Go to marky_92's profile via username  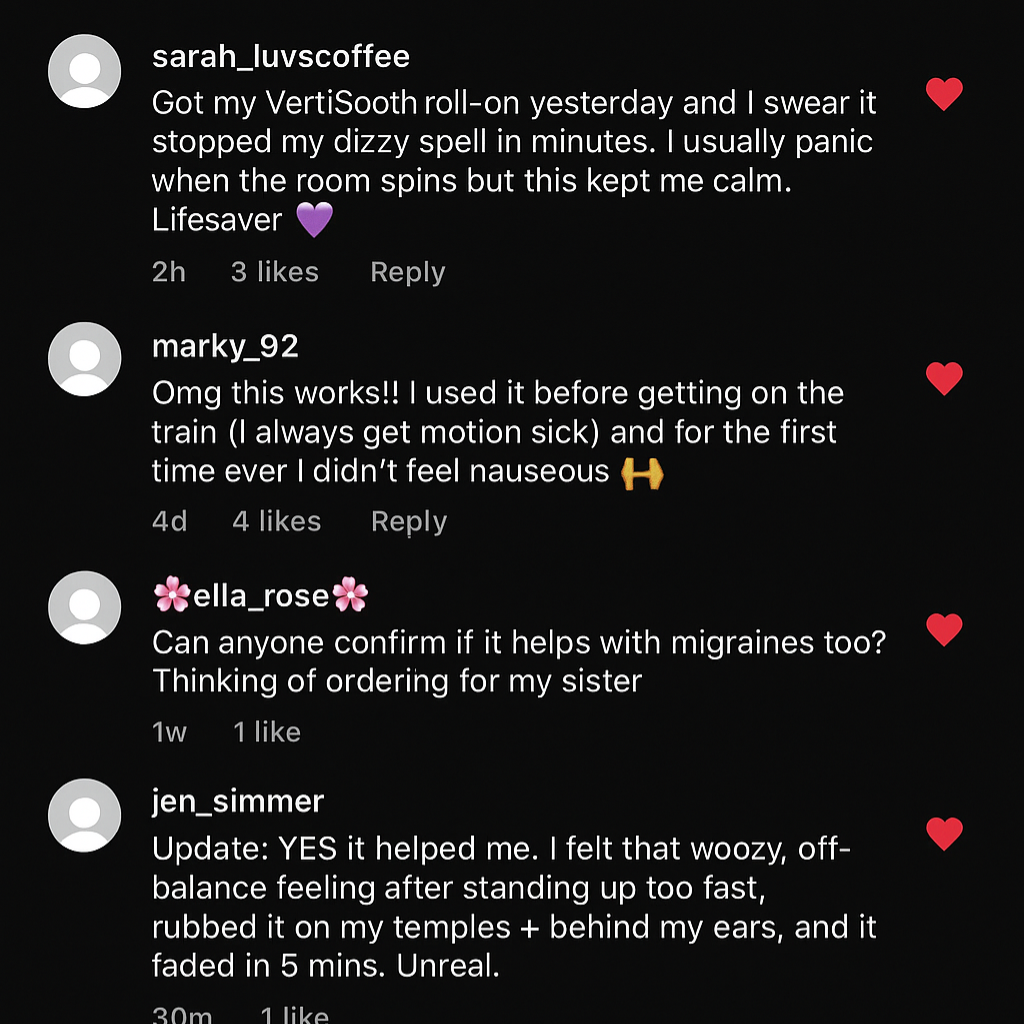click(x=225, y=346)
